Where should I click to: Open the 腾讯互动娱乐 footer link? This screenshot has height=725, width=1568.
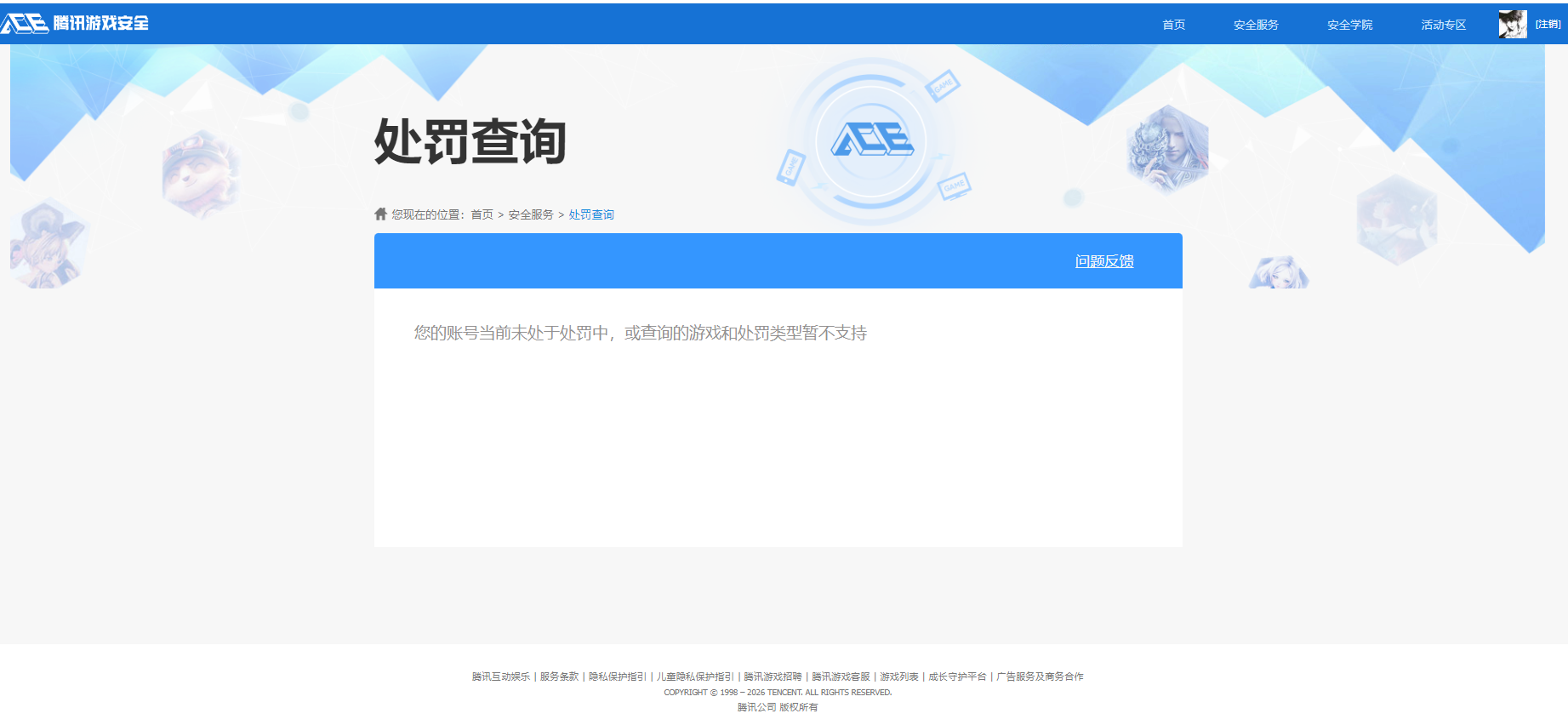point(501,676)
